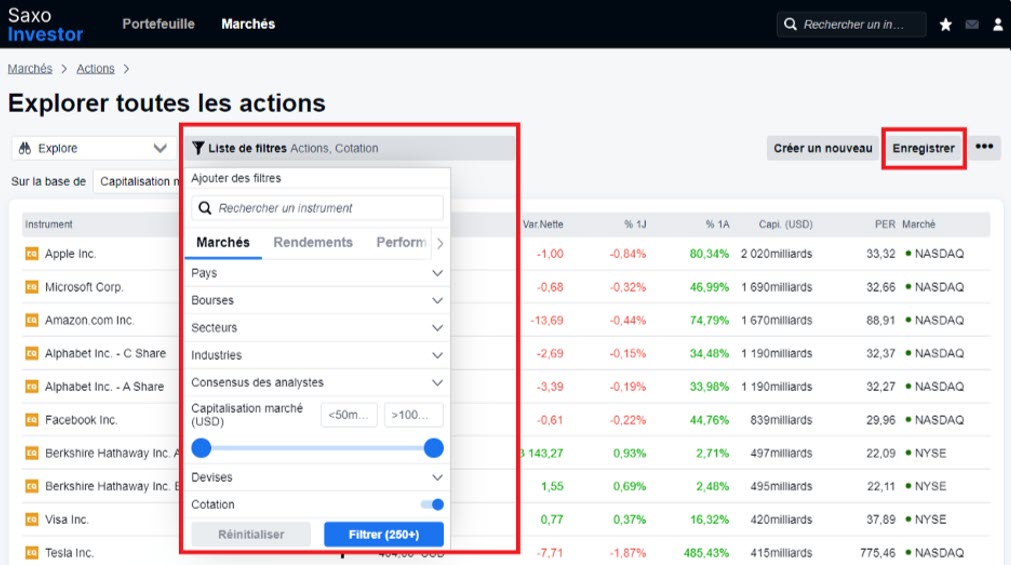
Task: Click the right capitalisation slider handle
Action: (x=434, y=448)
